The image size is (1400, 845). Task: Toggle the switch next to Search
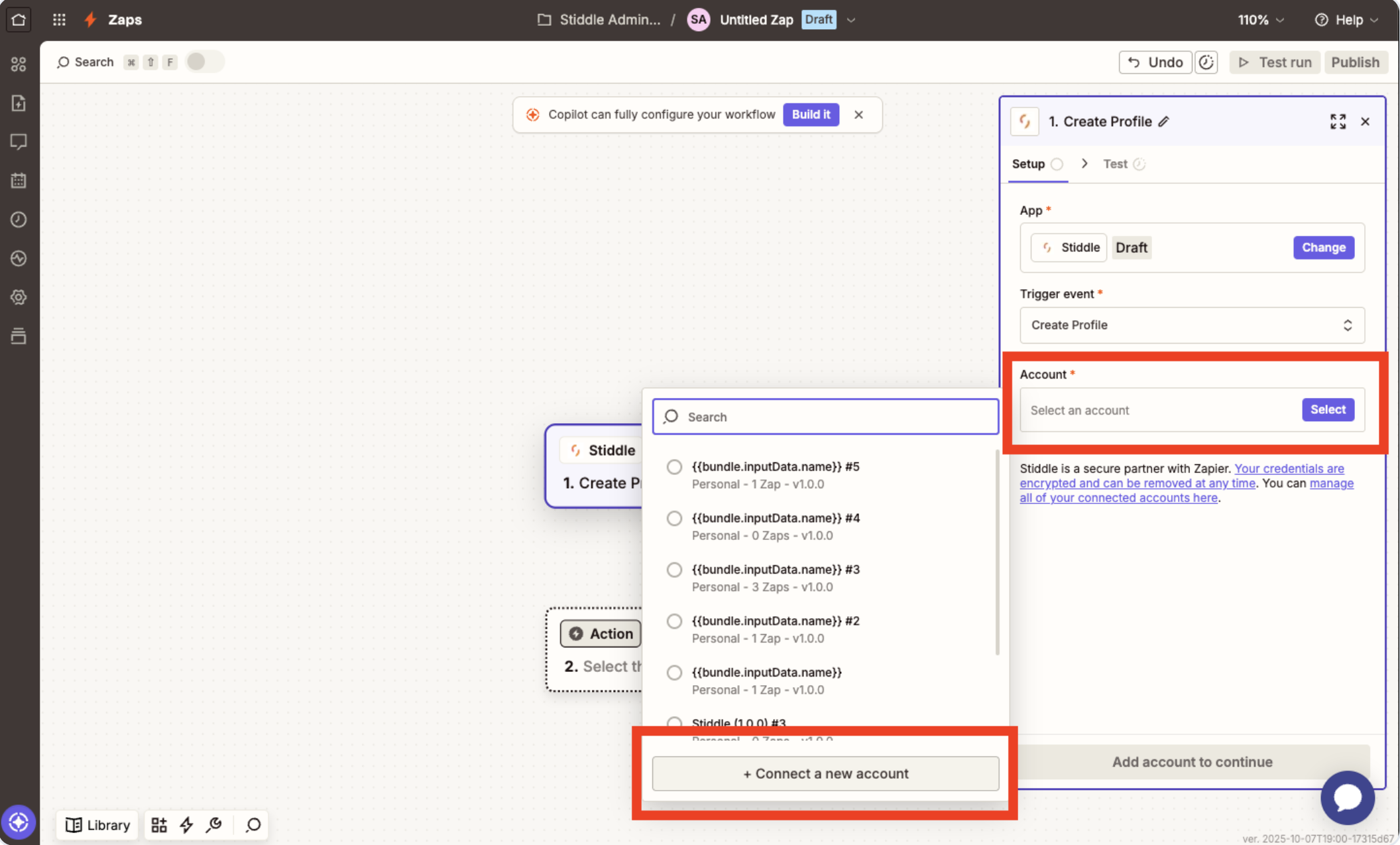click(204, 62)
